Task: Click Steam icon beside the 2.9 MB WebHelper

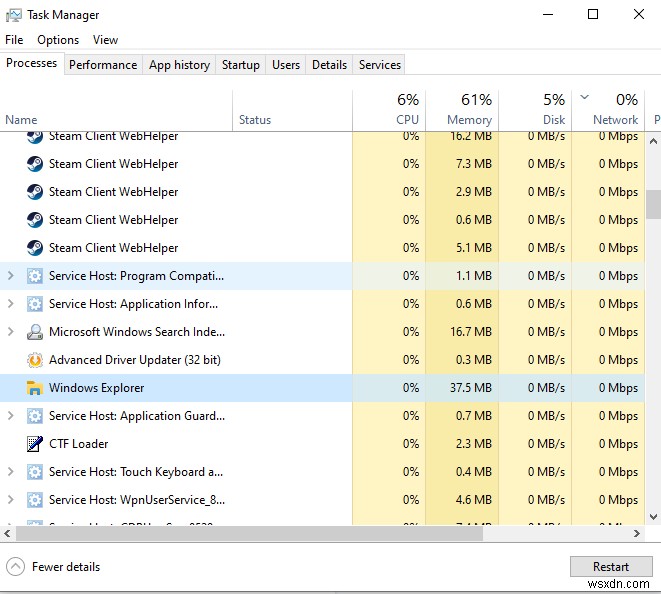Action: click(35, 192)
